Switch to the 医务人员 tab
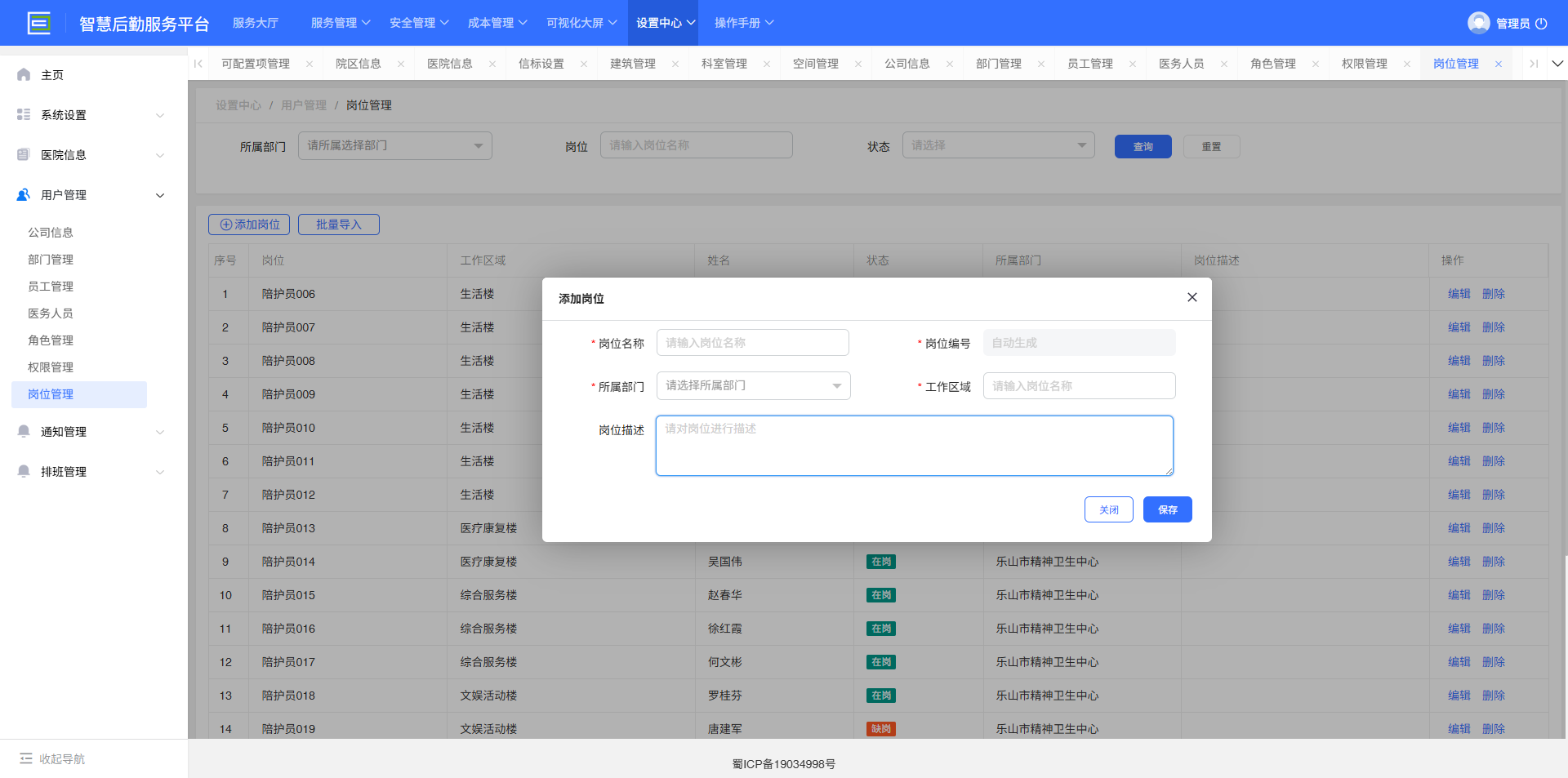Screen dimensions: 1568x778 tap(1182, 64)
